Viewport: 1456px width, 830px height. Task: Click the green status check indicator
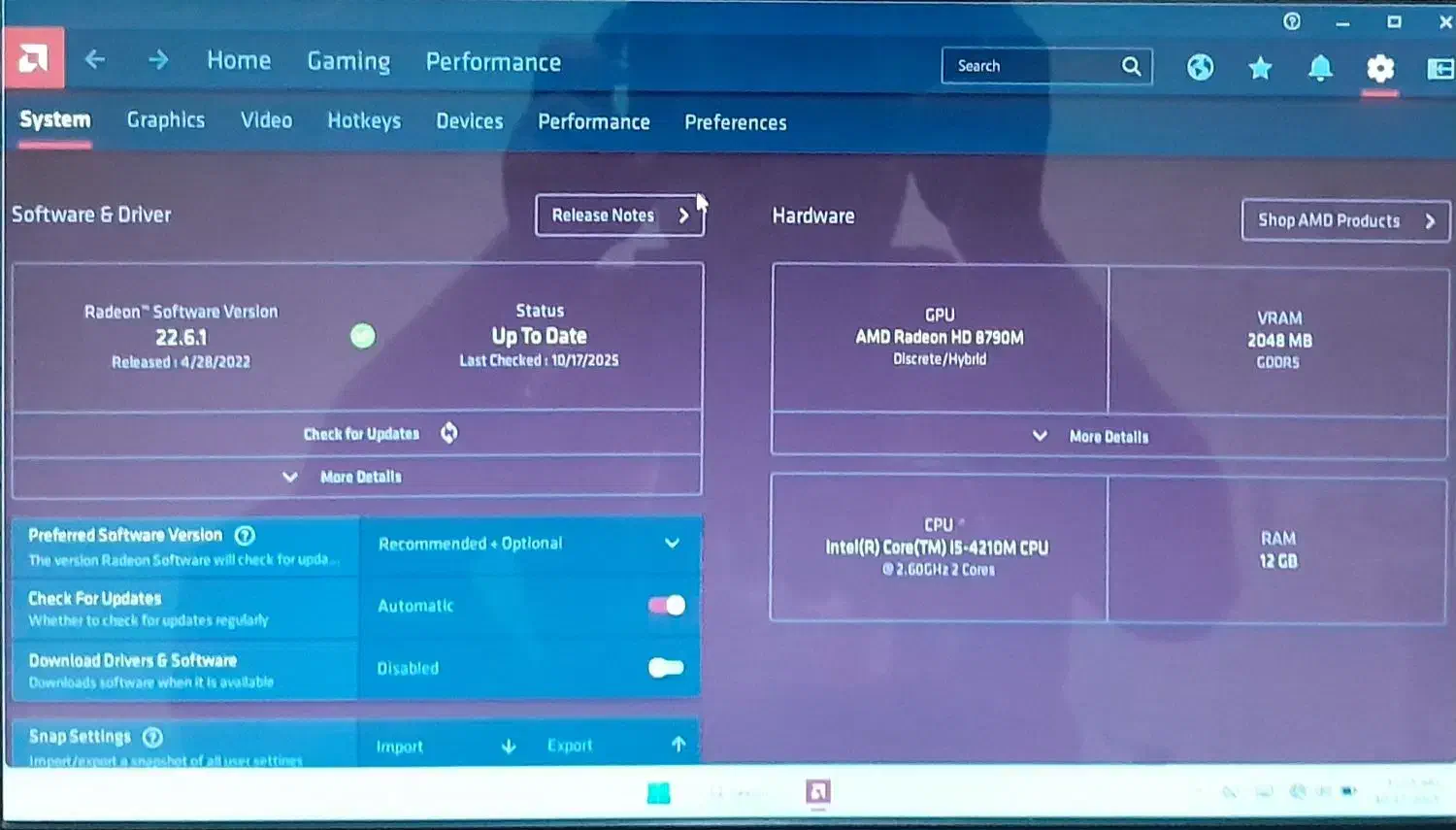(363, 336)
